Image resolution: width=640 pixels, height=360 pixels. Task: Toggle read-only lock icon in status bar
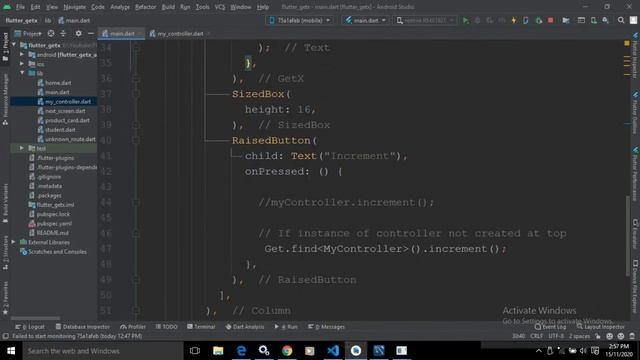point(598,336)
